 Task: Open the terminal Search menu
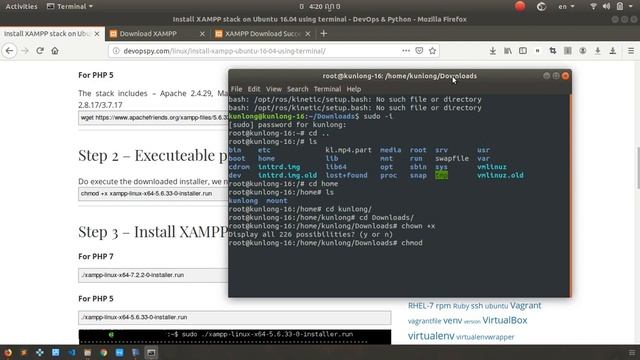(x=298, y=89)
